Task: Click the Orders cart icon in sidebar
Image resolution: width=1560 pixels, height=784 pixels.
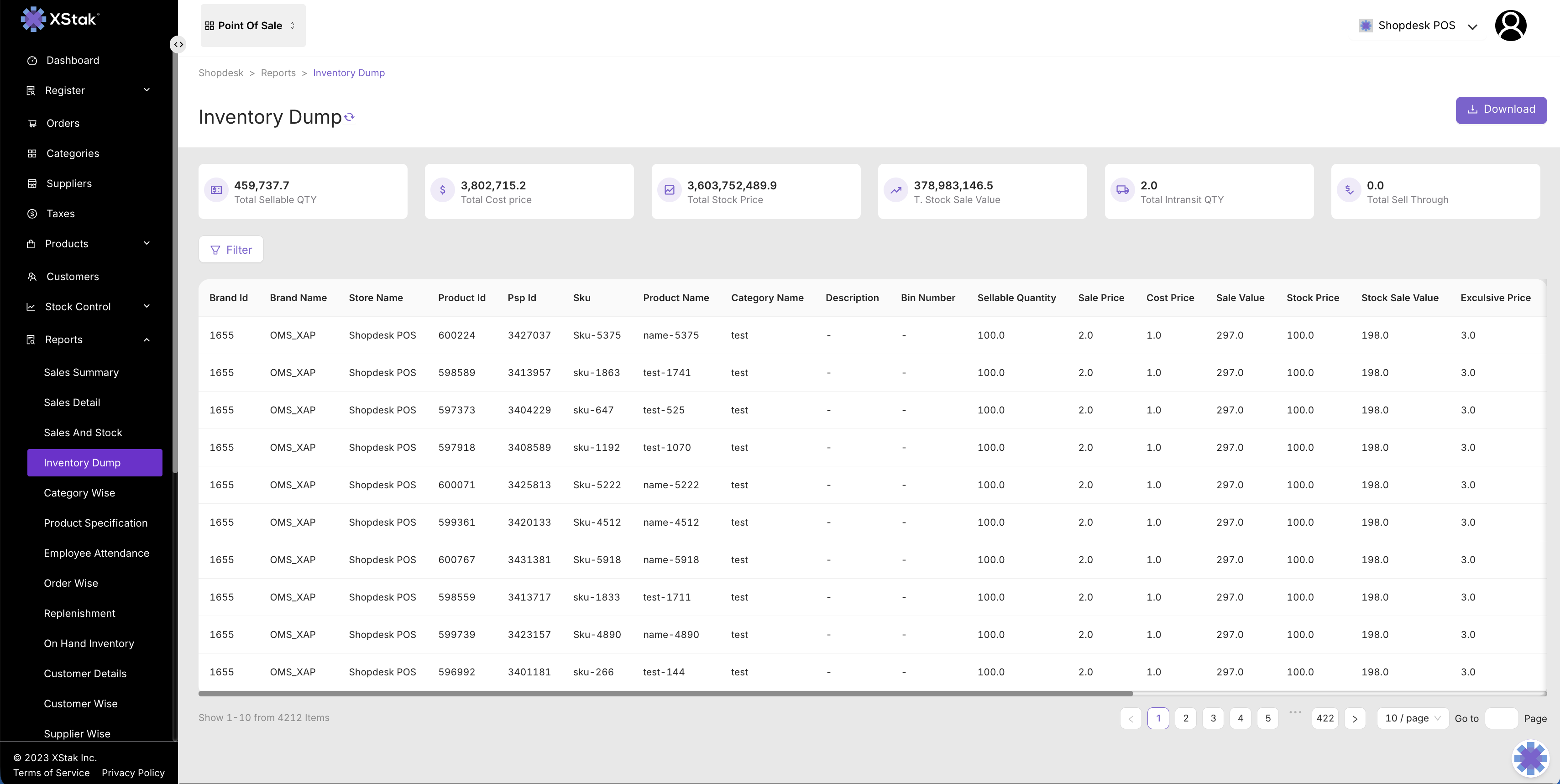Action: tap(32, 124)
